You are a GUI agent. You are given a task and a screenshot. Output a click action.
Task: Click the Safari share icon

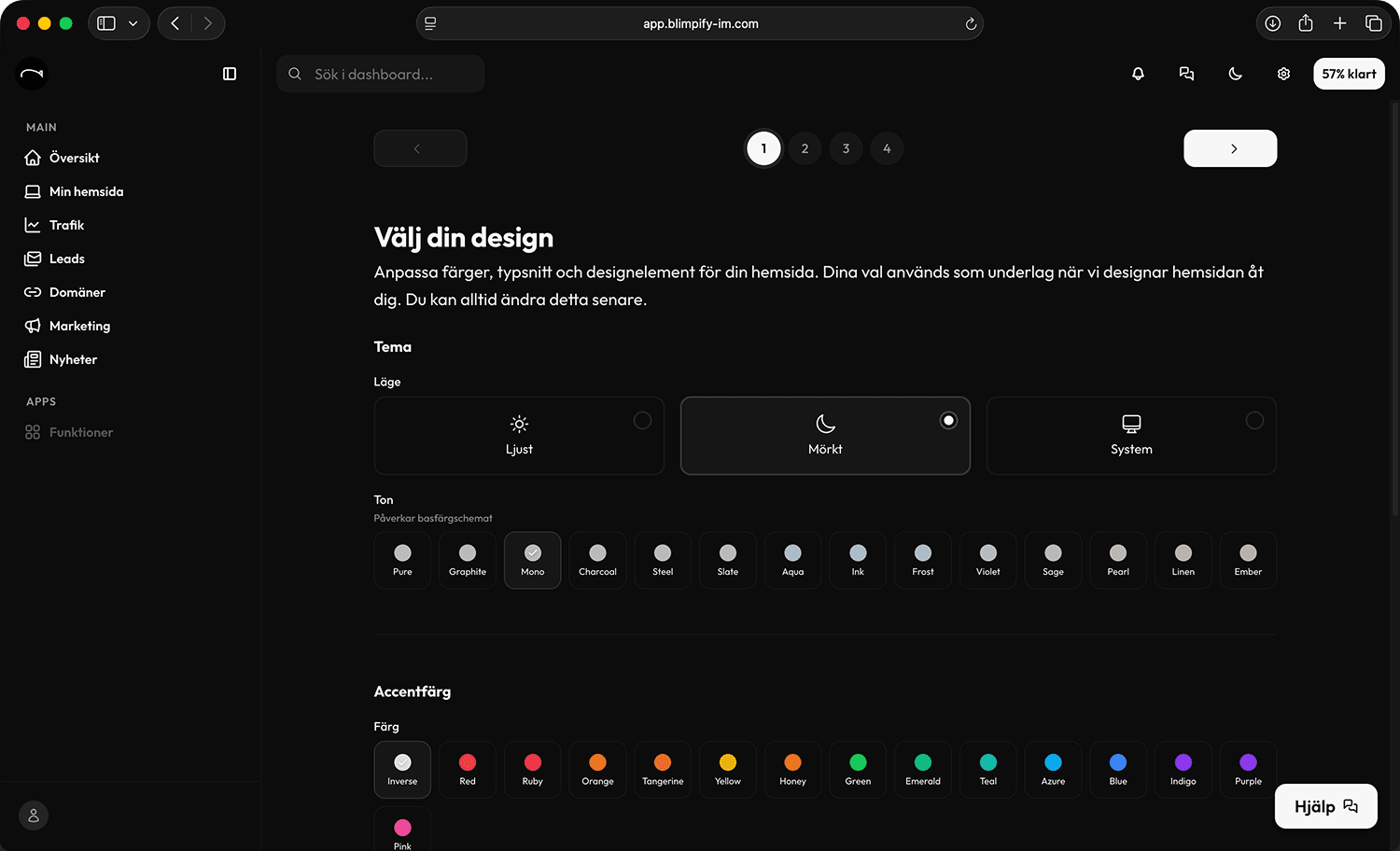pos(1306,23)
